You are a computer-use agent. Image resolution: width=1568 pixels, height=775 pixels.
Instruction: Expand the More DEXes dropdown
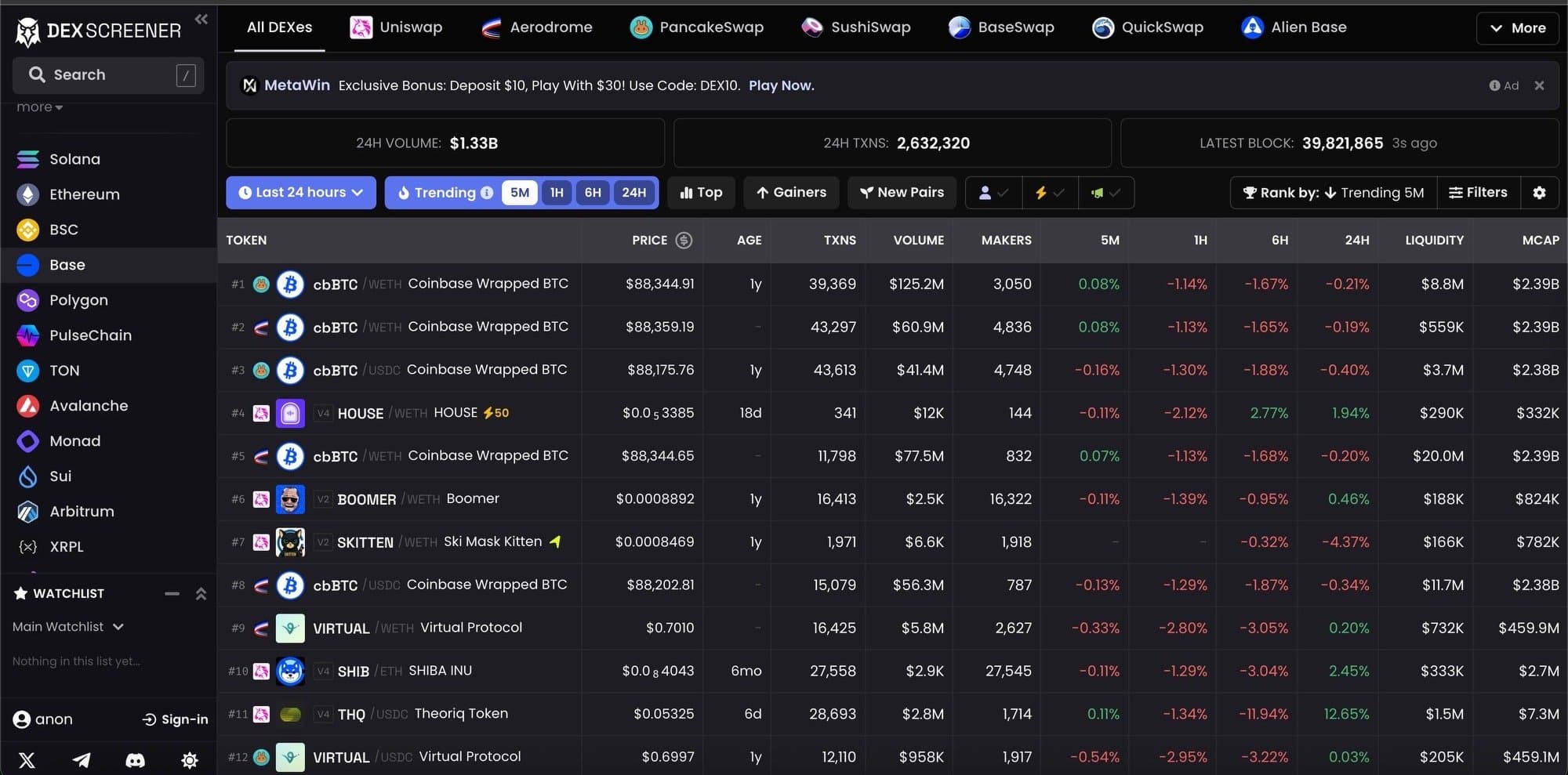[x=1517, y=28]
